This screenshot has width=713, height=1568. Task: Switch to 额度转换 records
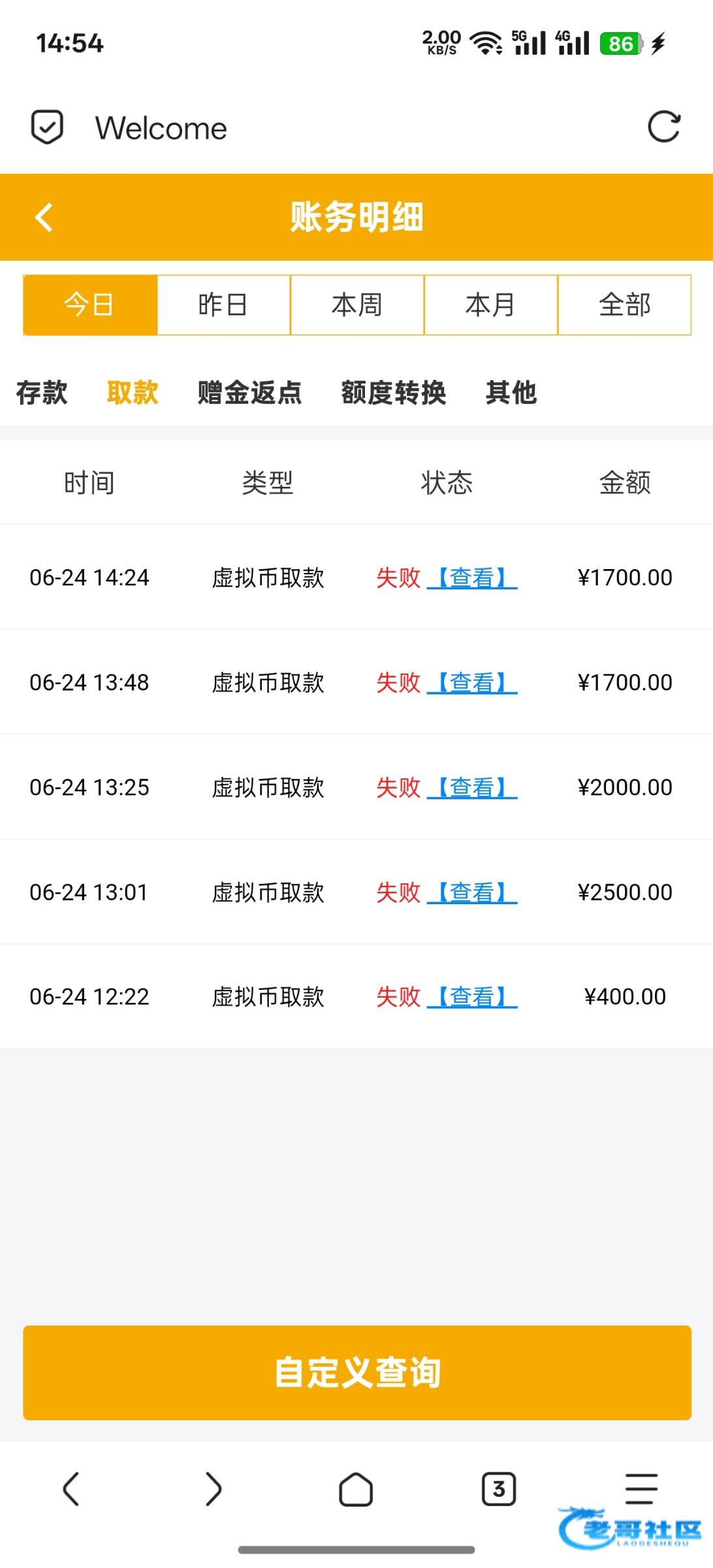393,393
